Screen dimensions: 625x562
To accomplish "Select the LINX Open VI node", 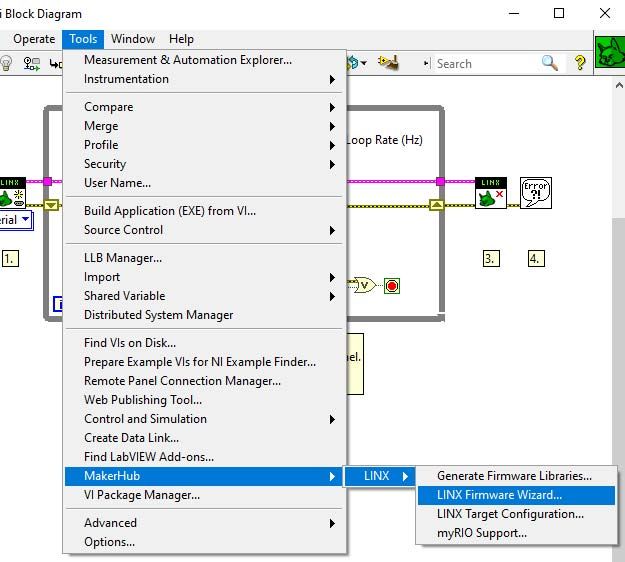I will pos(12,193).
